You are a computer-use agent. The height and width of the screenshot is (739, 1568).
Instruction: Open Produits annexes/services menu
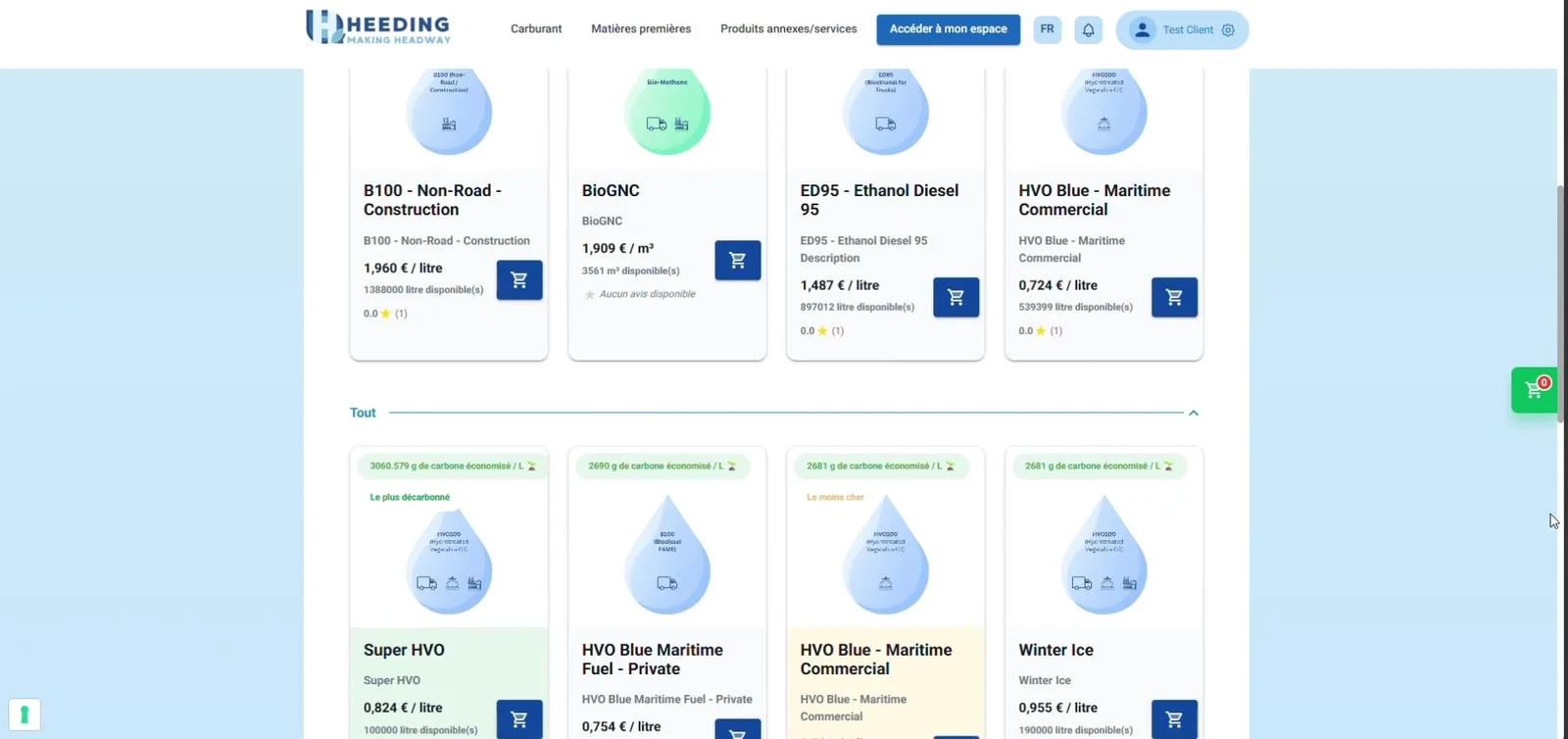(x=789, y=29)
